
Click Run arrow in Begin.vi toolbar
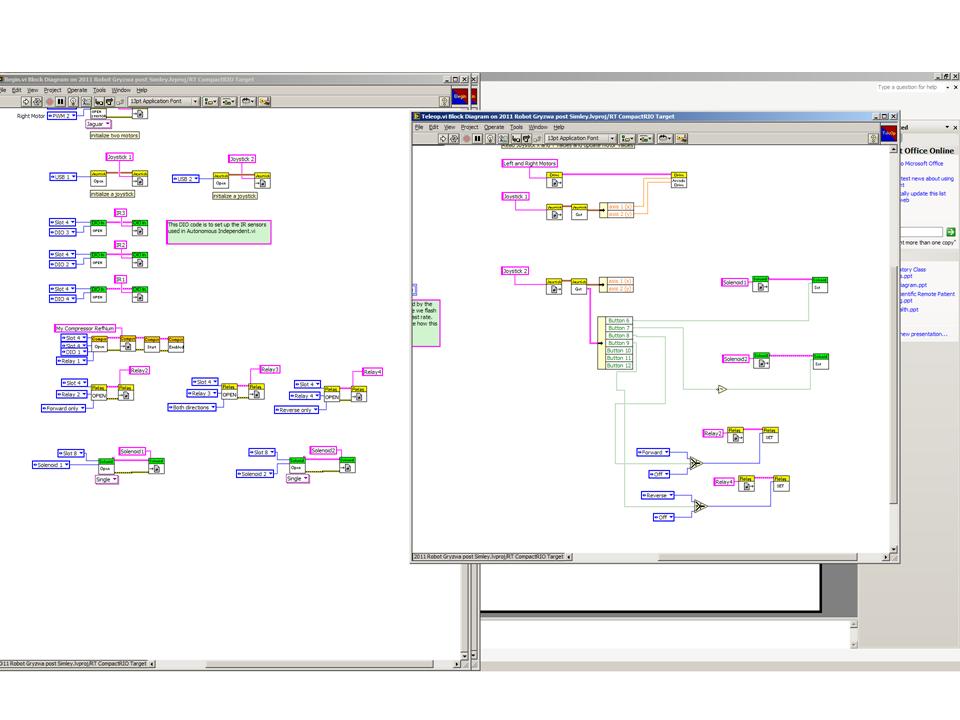click(26, 102)
